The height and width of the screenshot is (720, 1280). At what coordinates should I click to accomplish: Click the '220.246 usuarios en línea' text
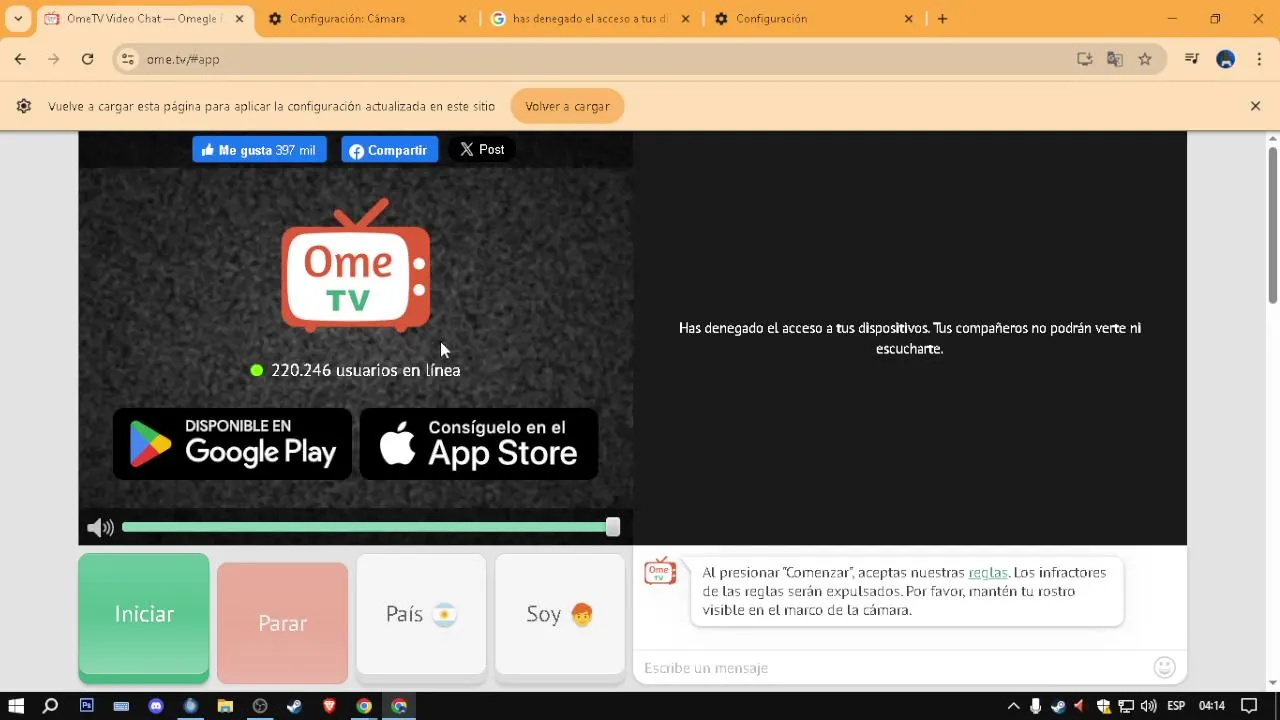click(x=365, y=370)
